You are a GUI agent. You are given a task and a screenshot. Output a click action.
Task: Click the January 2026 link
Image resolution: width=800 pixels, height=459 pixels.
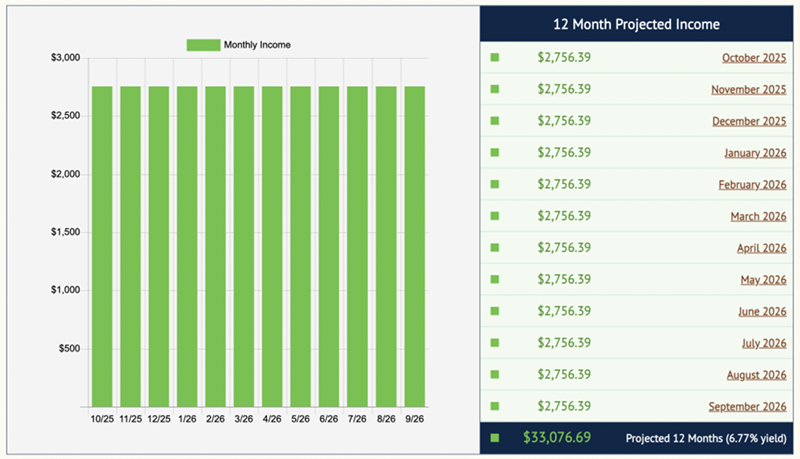pyautogui.click(x=755, y=153)
